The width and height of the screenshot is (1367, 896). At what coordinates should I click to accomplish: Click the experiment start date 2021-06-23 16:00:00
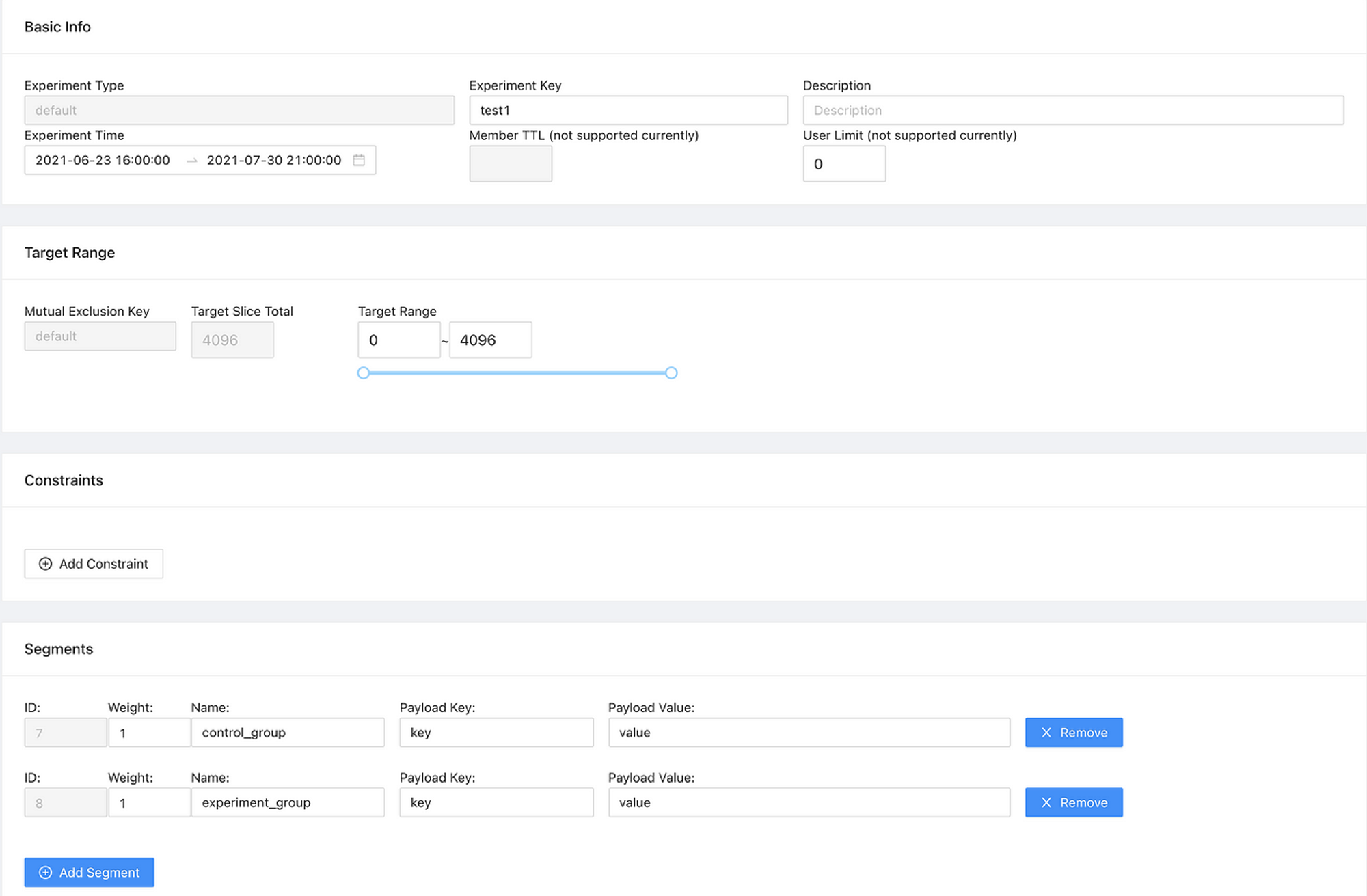pos(103,160)
